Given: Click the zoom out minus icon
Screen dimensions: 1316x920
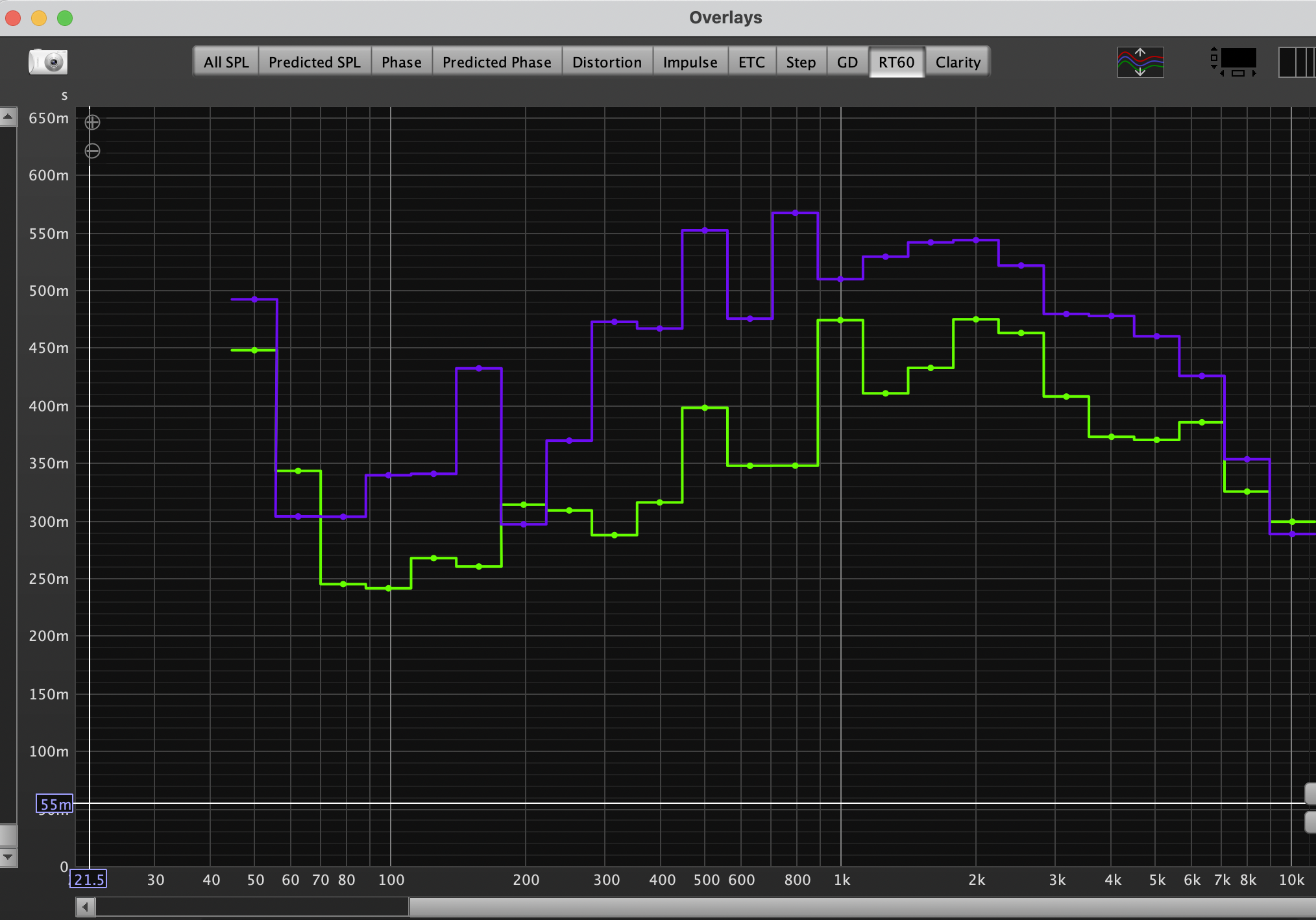Looking at the screenshot, I should (92, 151).
